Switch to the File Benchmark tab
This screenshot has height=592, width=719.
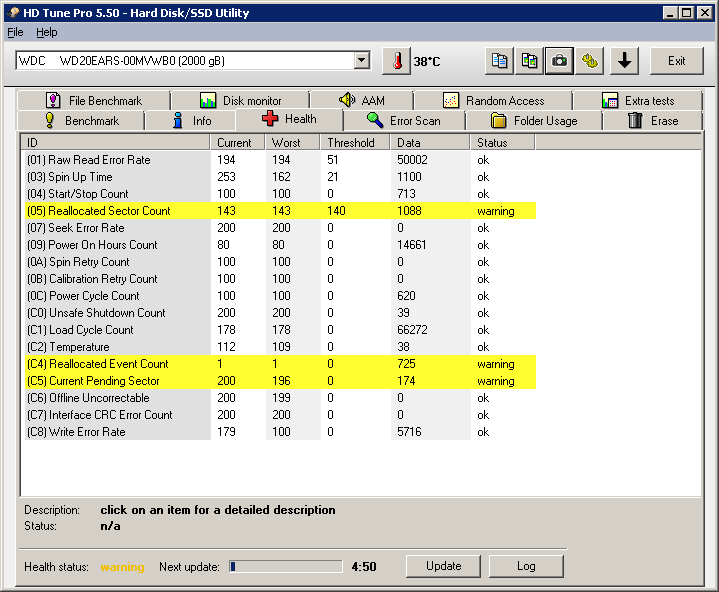coord(94,100)
